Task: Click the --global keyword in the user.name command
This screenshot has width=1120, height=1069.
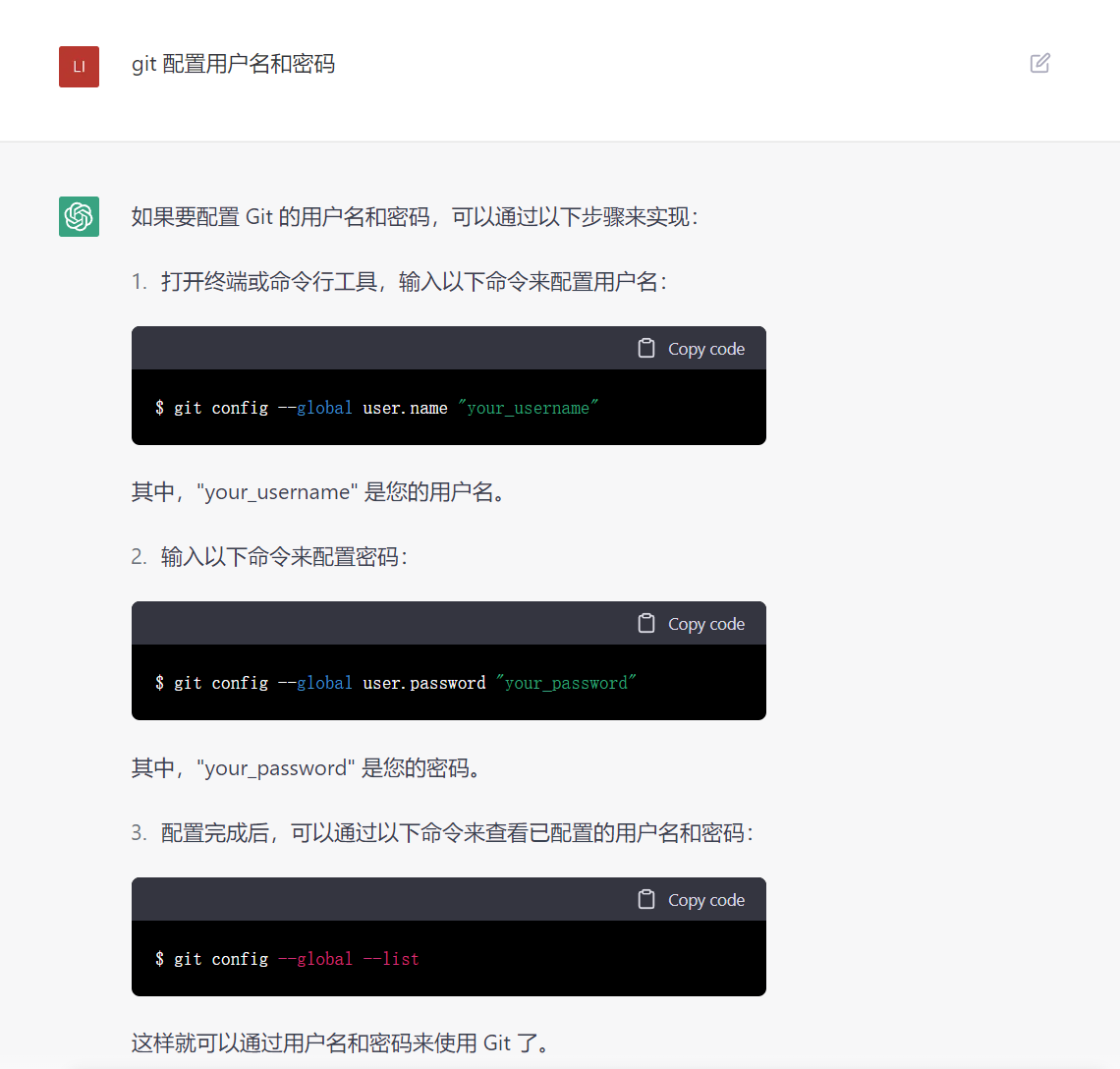Action: pos(315,408)
